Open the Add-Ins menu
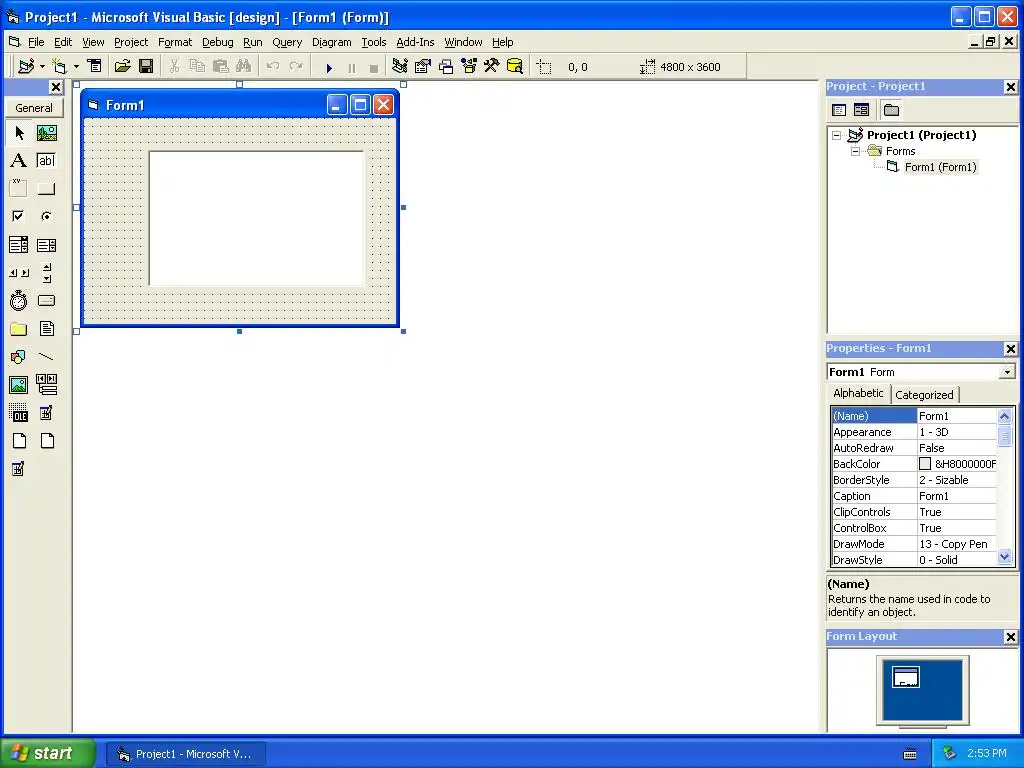1024x768 pixels. 415,42
